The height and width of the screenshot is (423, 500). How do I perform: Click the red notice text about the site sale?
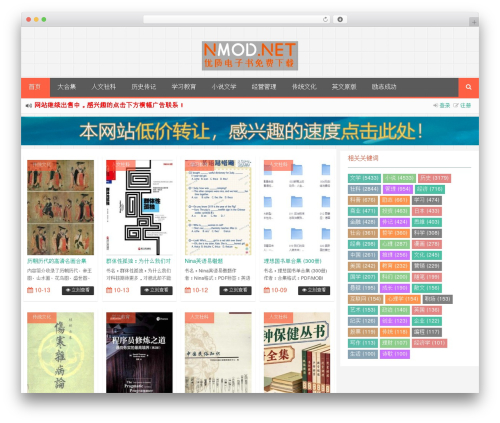(109, 105)
